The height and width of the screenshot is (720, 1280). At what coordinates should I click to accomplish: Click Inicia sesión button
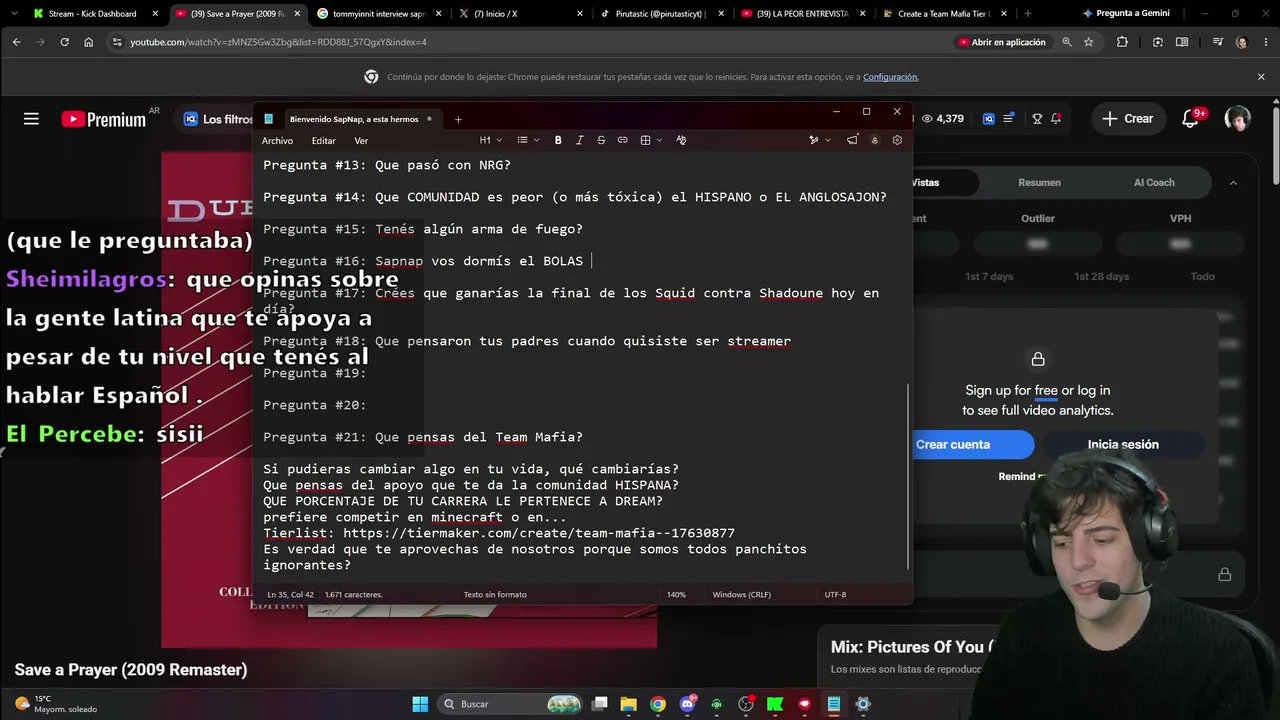coord(1123,445)
